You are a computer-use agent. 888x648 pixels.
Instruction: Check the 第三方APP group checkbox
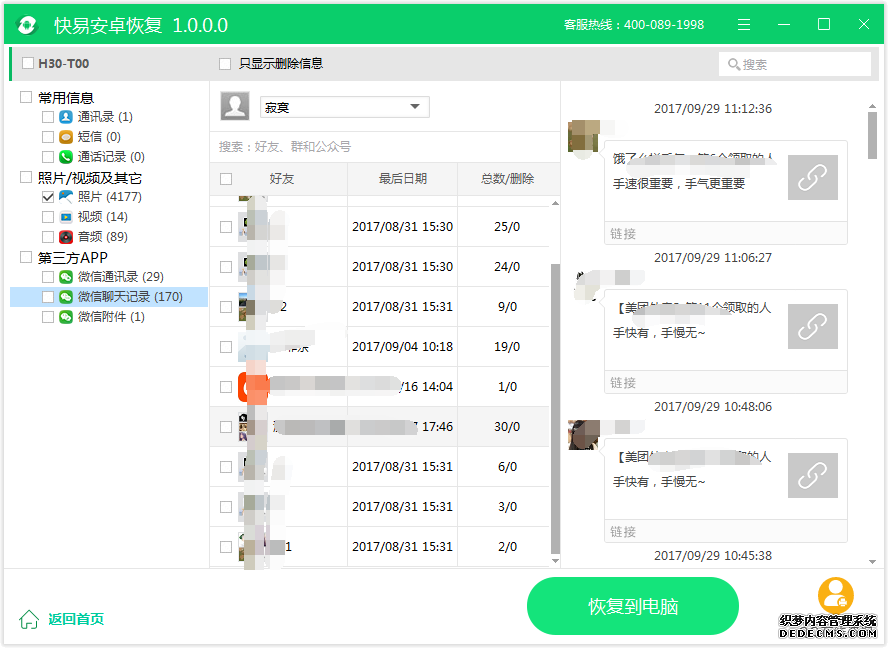(x=25, y=257)
